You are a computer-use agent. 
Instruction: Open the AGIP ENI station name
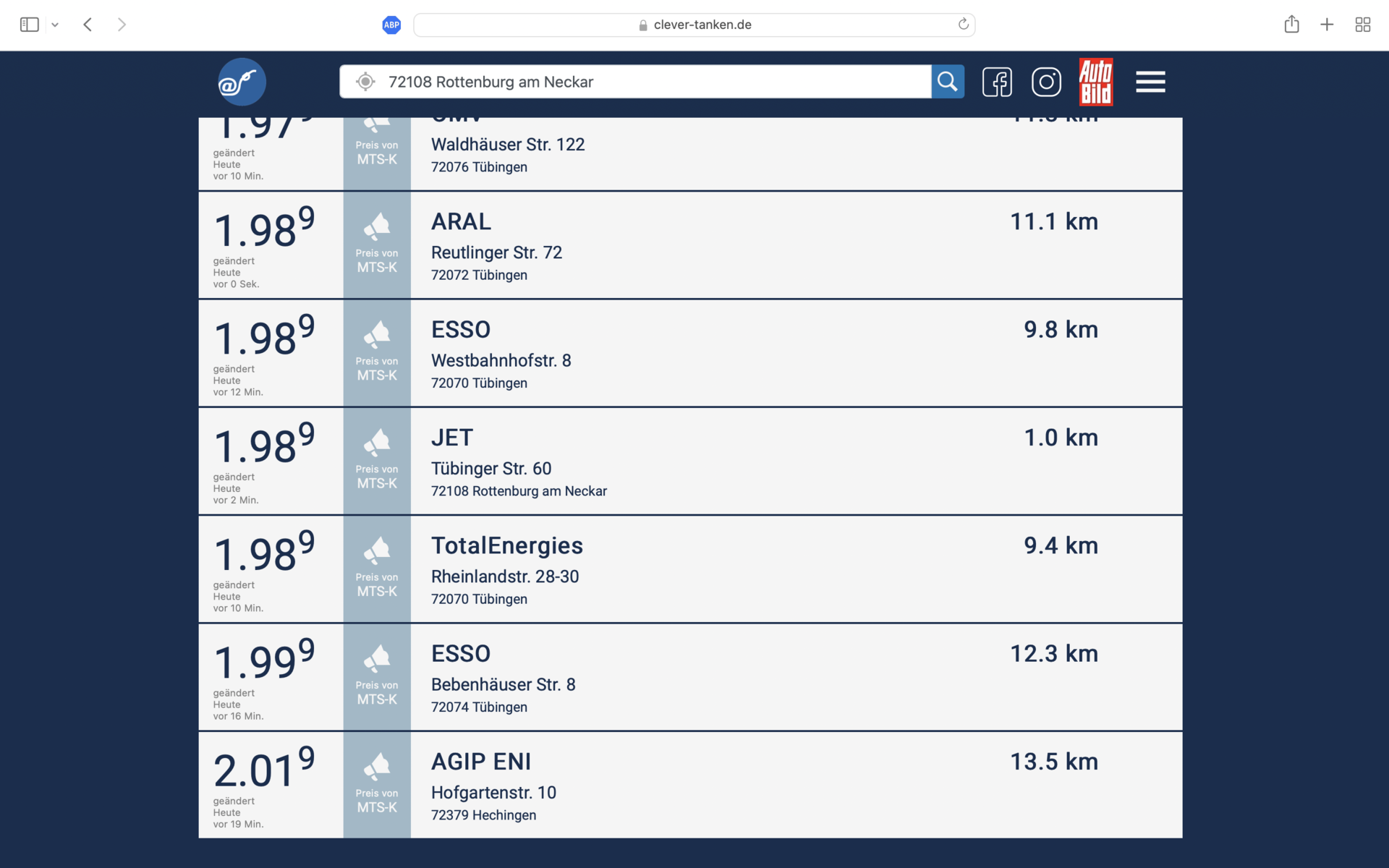tap(481, 762)
